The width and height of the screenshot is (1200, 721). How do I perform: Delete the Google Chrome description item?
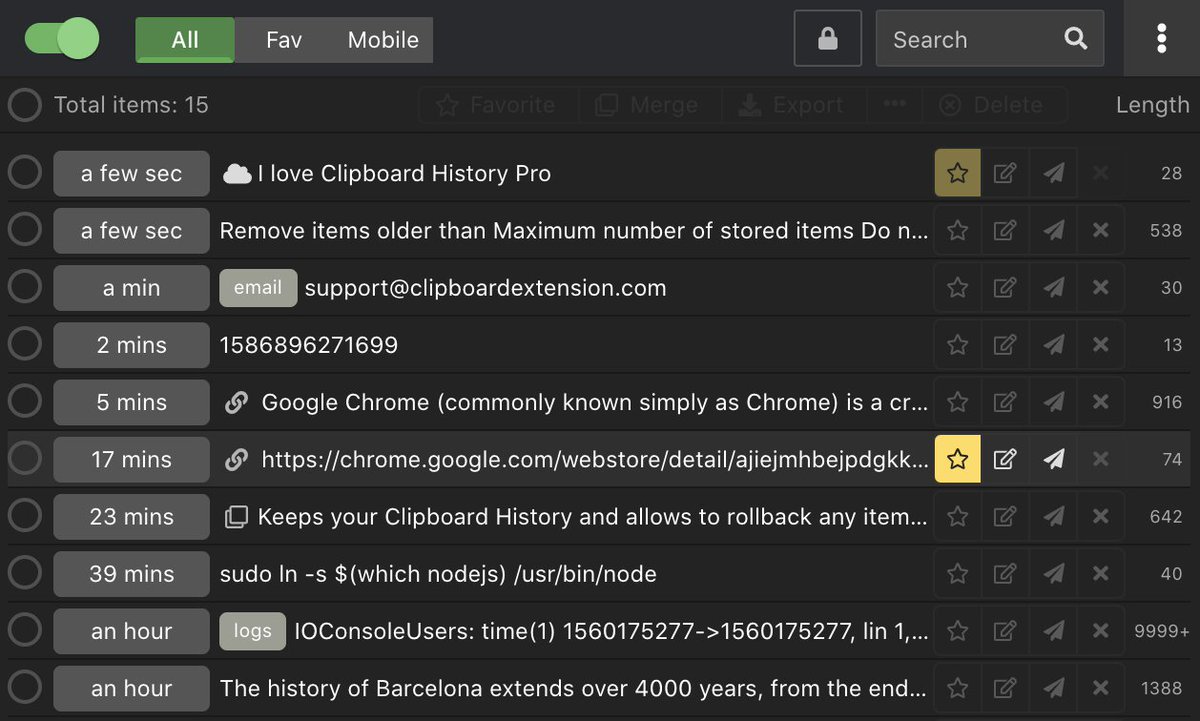click(1101, 402)
